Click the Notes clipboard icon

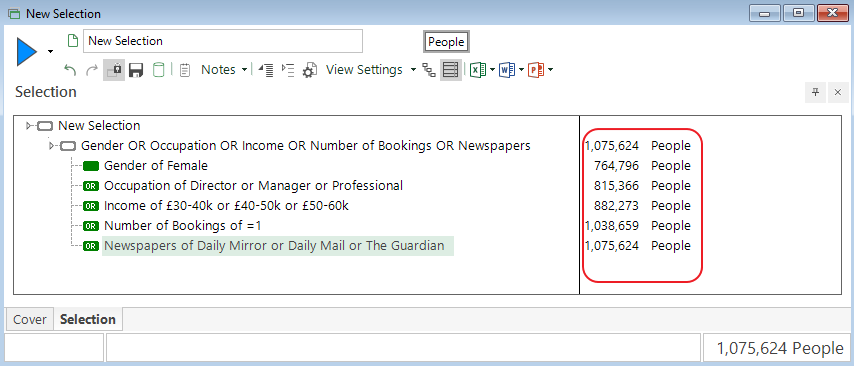185,70
